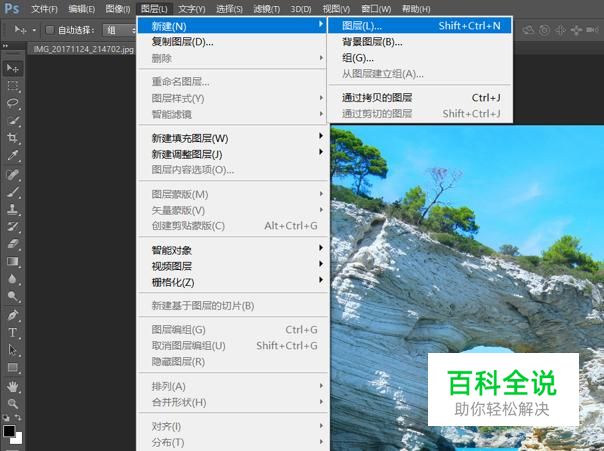Viewport: 604px width, 451px height.
Task: Open the 帮助(H) menu
Action: click(x=416, y=8)
